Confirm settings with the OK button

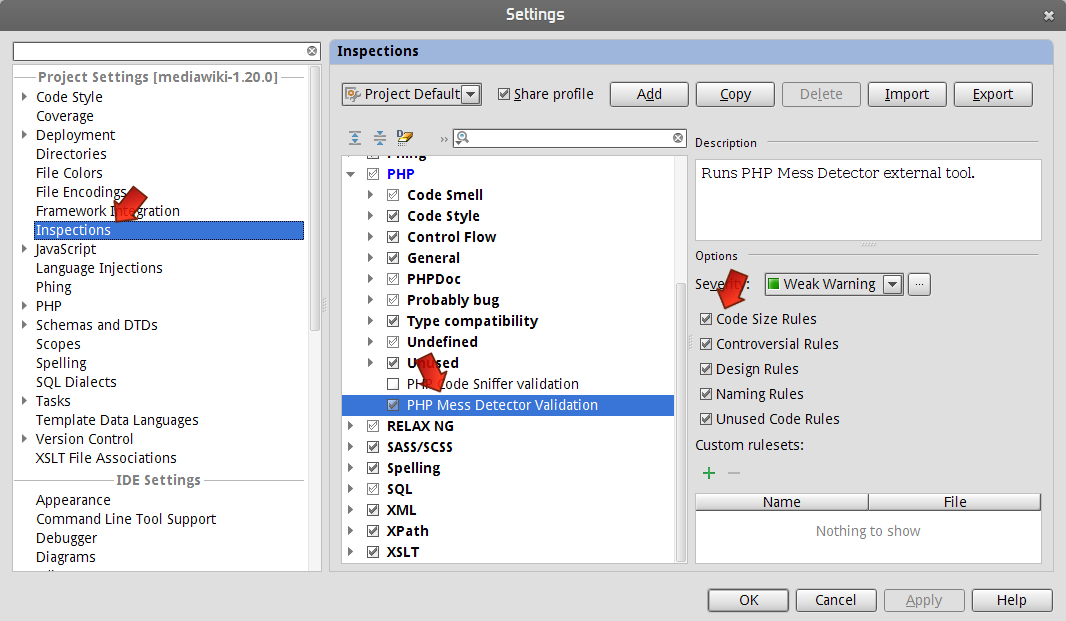pos(748,601)
